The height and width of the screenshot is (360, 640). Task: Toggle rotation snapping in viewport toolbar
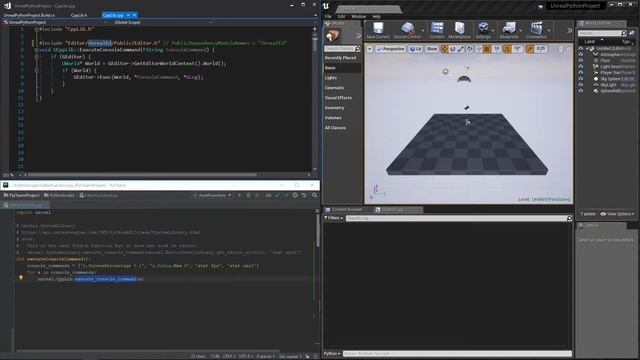click(507, 49)
